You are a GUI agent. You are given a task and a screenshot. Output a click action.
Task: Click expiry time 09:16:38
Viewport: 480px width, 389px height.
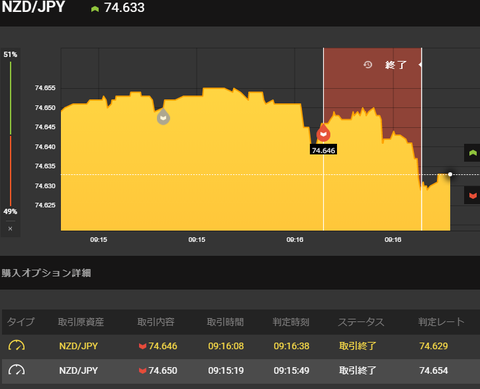(x=291, y=346)
